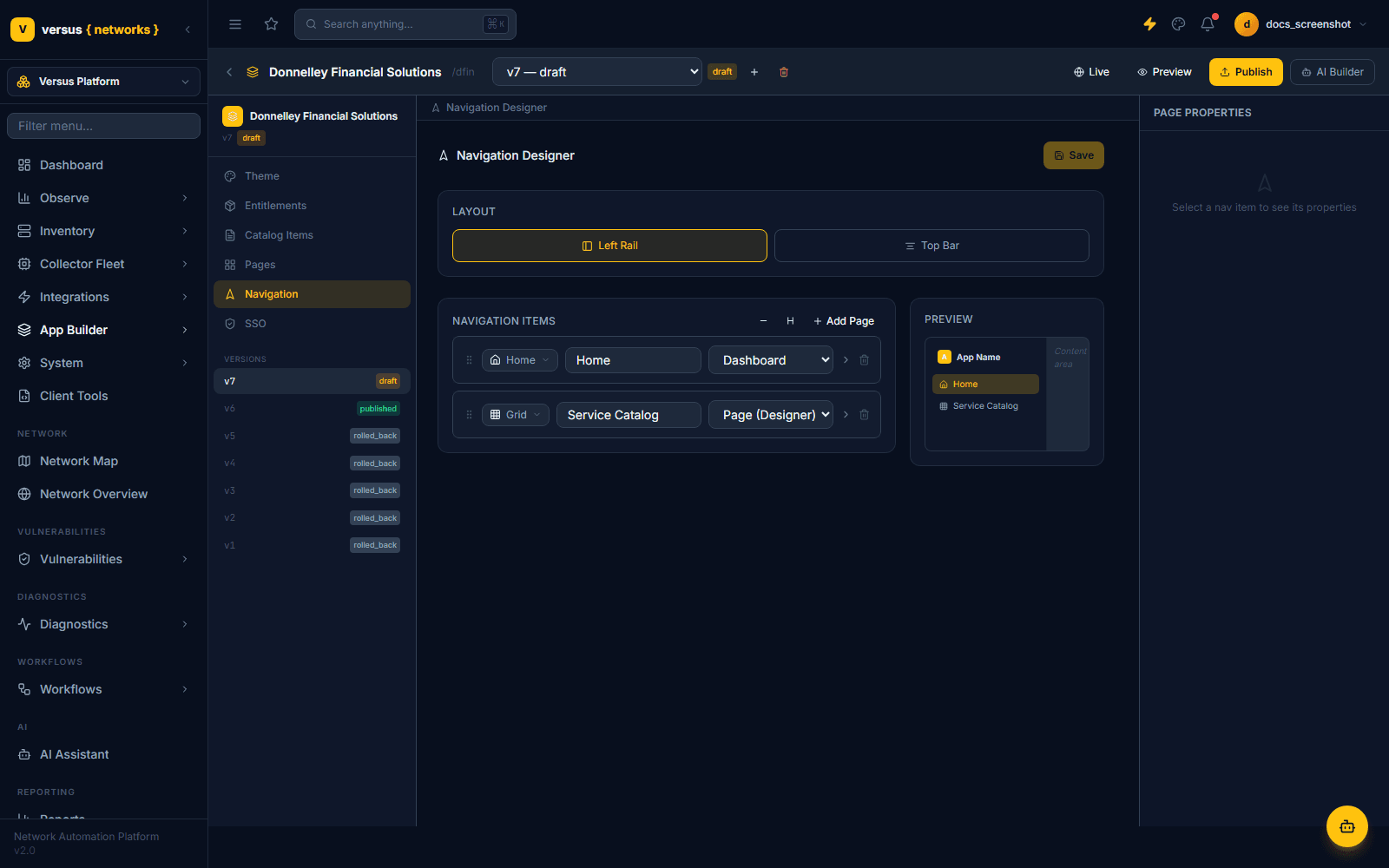Switch to Live mode
The image size is (1389, 868).
(1091, 72)
